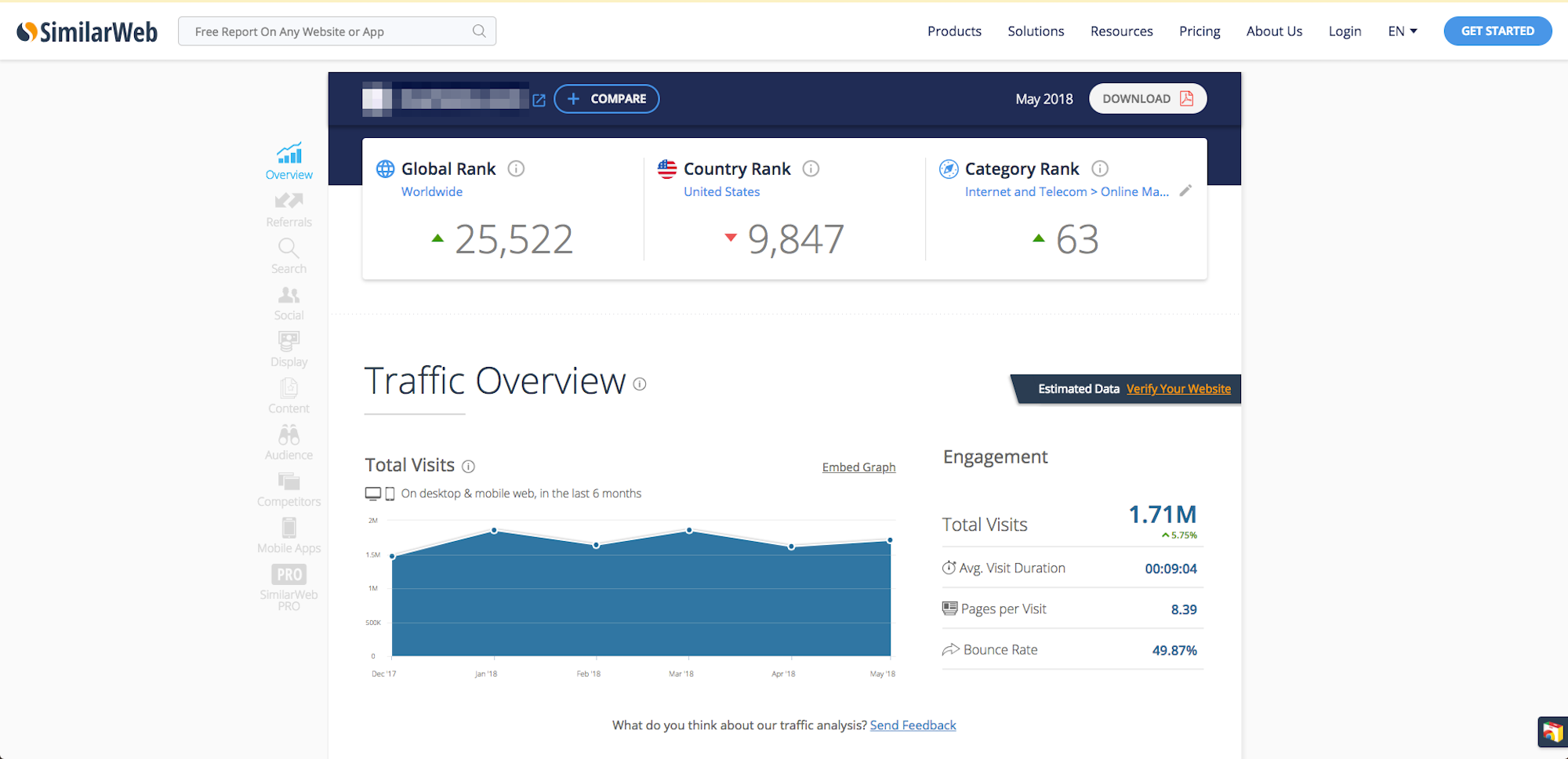The width and height of the screenshot is (1568, 759).
Task: Open the Verify Your Website link
Action: click(1178, 389)
